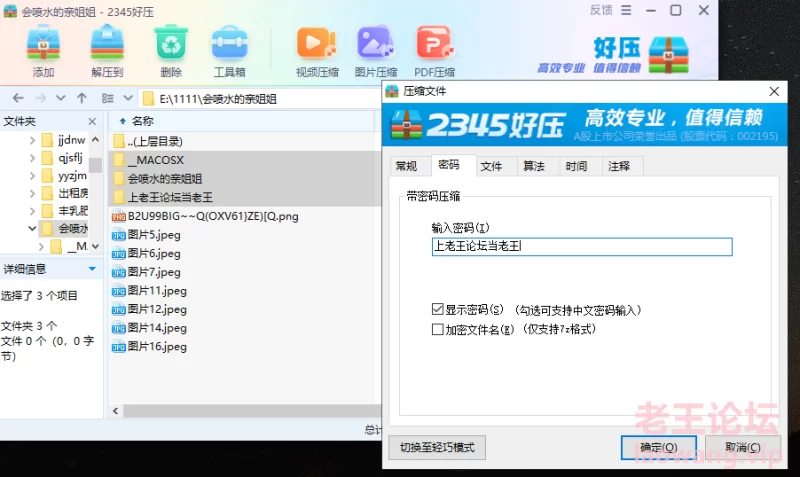Image resolution: width=800 pixels, height=477 pixels.
Task: Expand the qjsflj folder node
Action: point(32,158)
